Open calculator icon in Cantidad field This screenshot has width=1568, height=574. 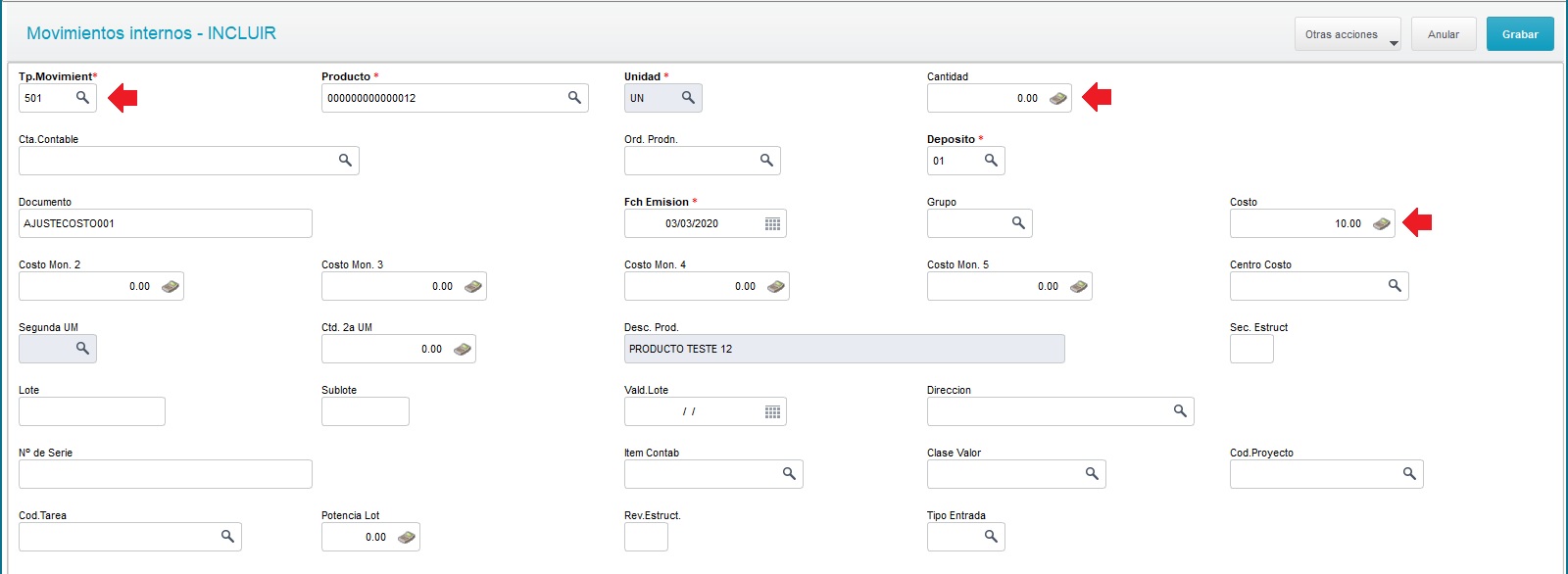pos(1057,98)
